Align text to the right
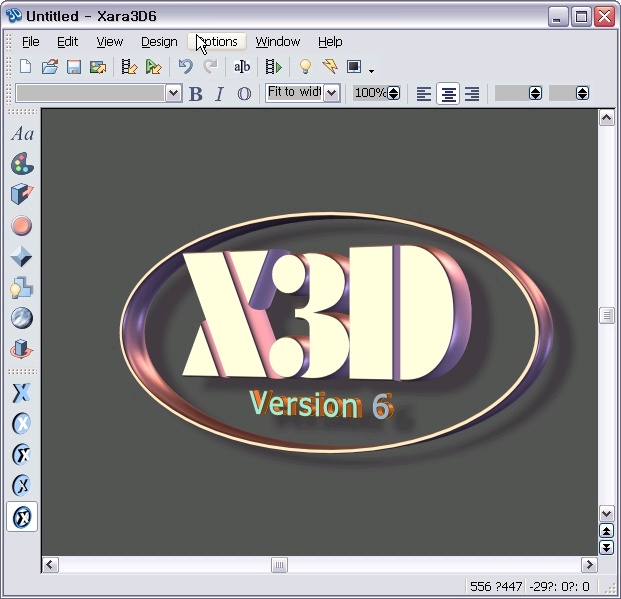This screenshot has height=599, width=621. tap(472, 94)
